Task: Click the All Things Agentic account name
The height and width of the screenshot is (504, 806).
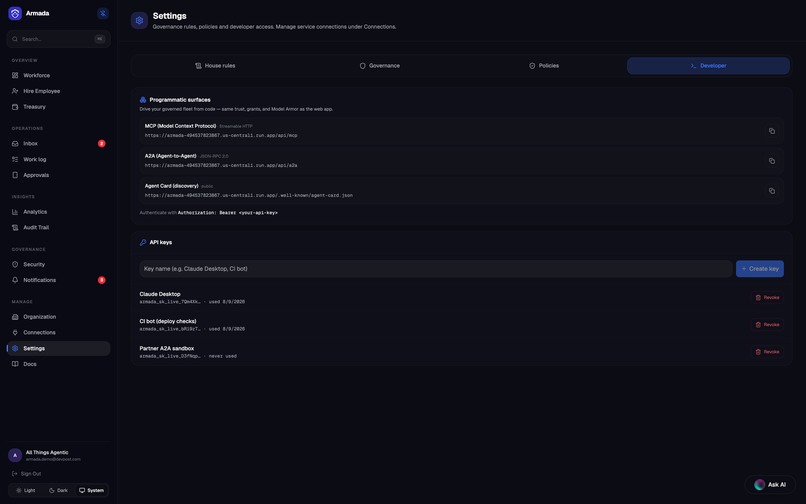Action: [47, 453]
